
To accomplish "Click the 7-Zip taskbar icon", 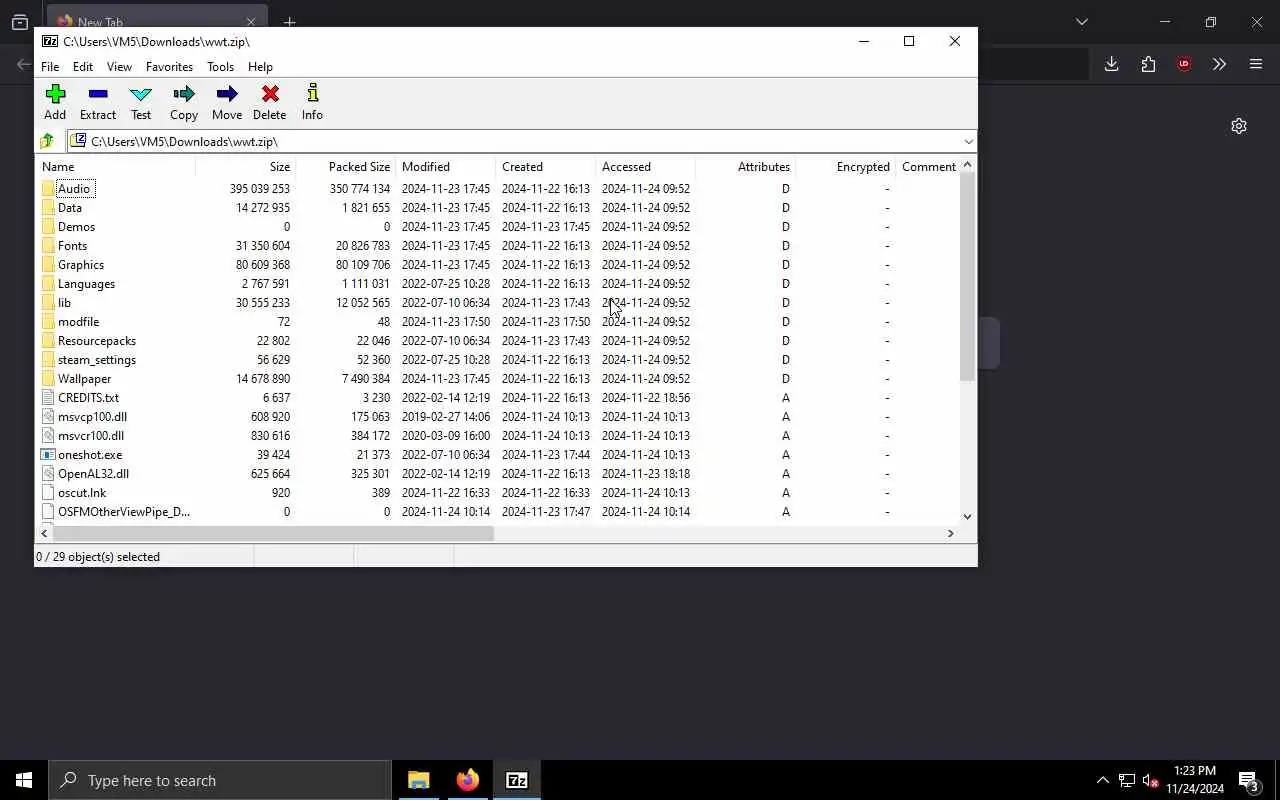I will tap(516, 780).
